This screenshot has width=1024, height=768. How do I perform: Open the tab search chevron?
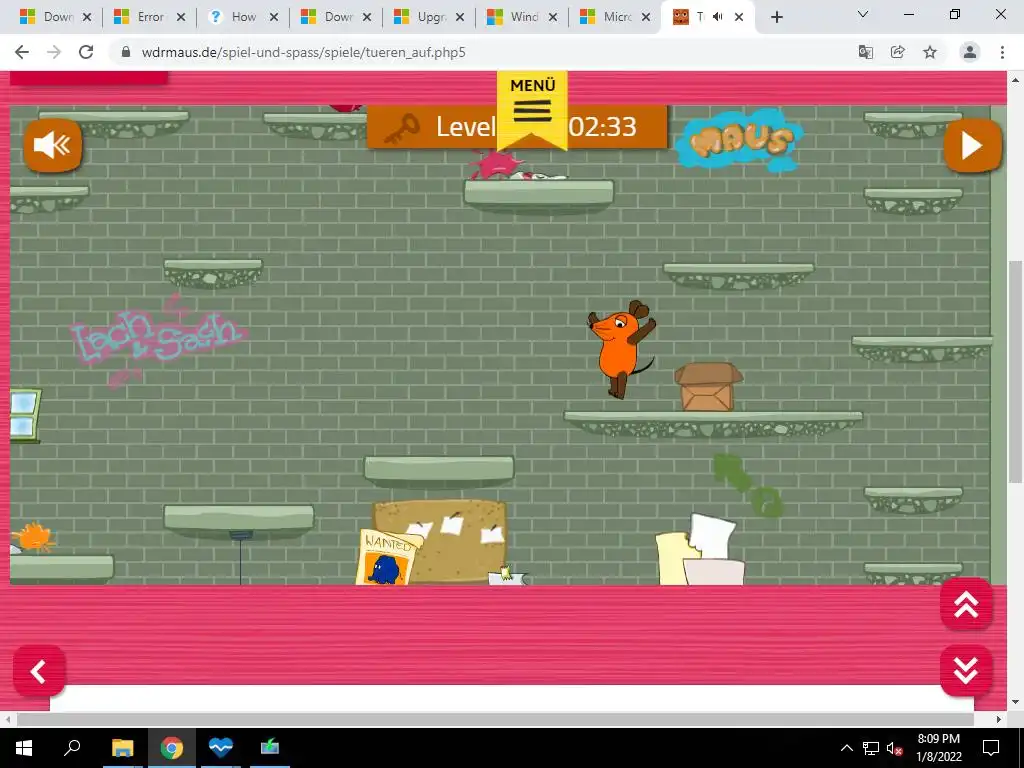tap(863, 14)
